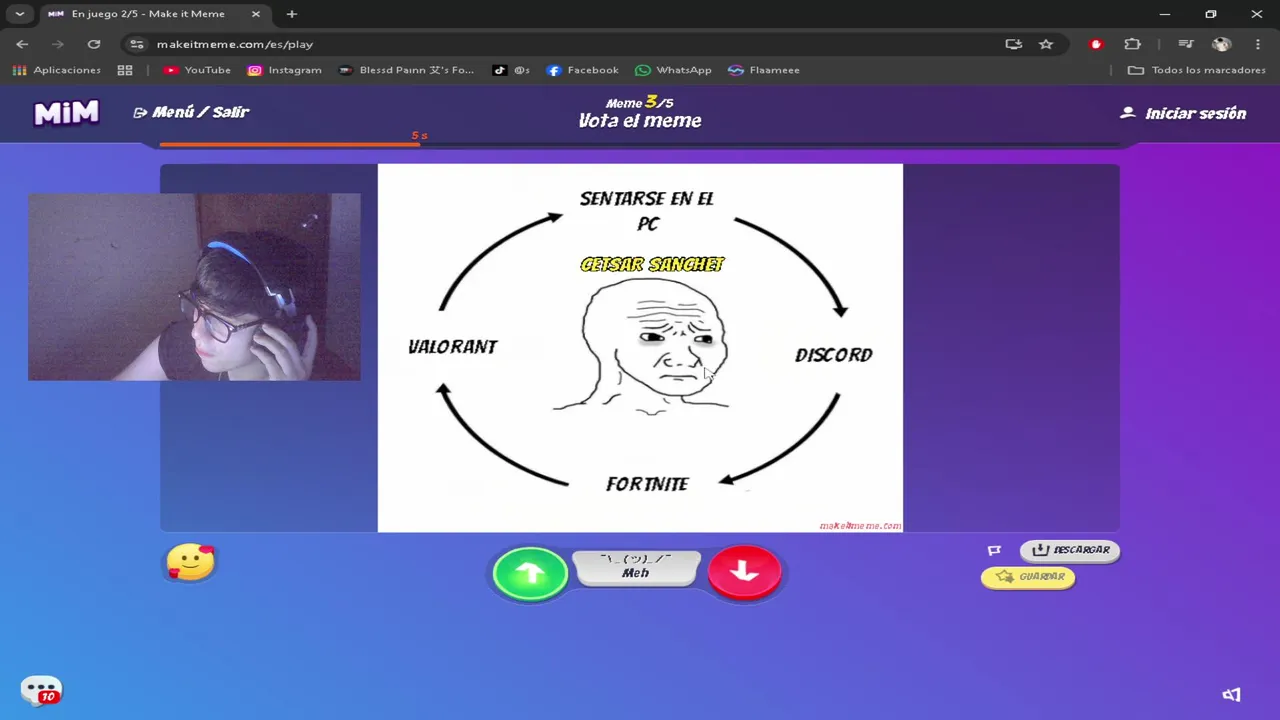Open Flaameee bookmark

pos(764,70)
